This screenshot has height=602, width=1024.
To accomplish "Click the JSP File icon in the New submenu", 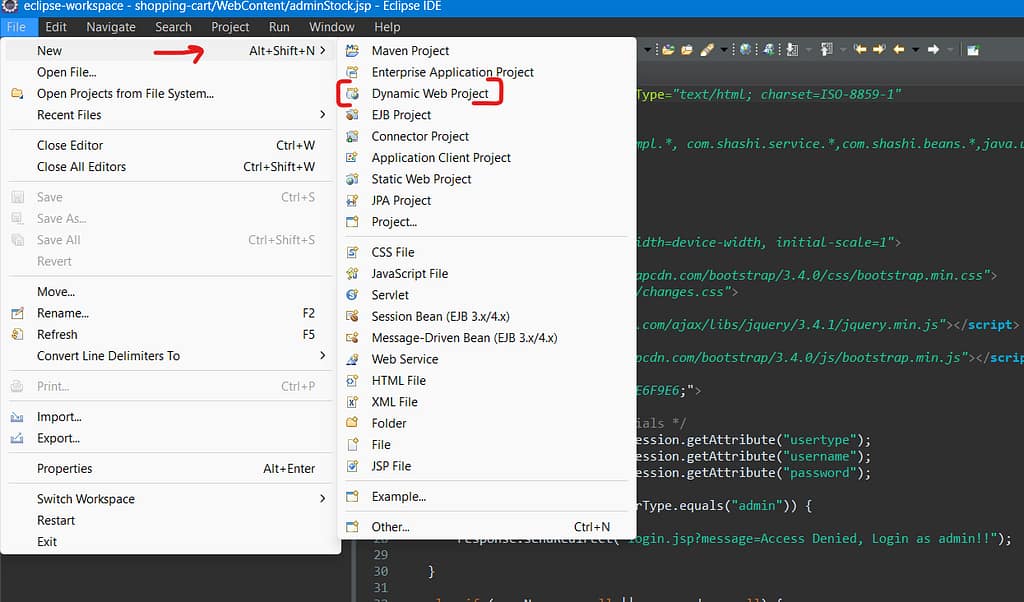I will coord(352,466).
